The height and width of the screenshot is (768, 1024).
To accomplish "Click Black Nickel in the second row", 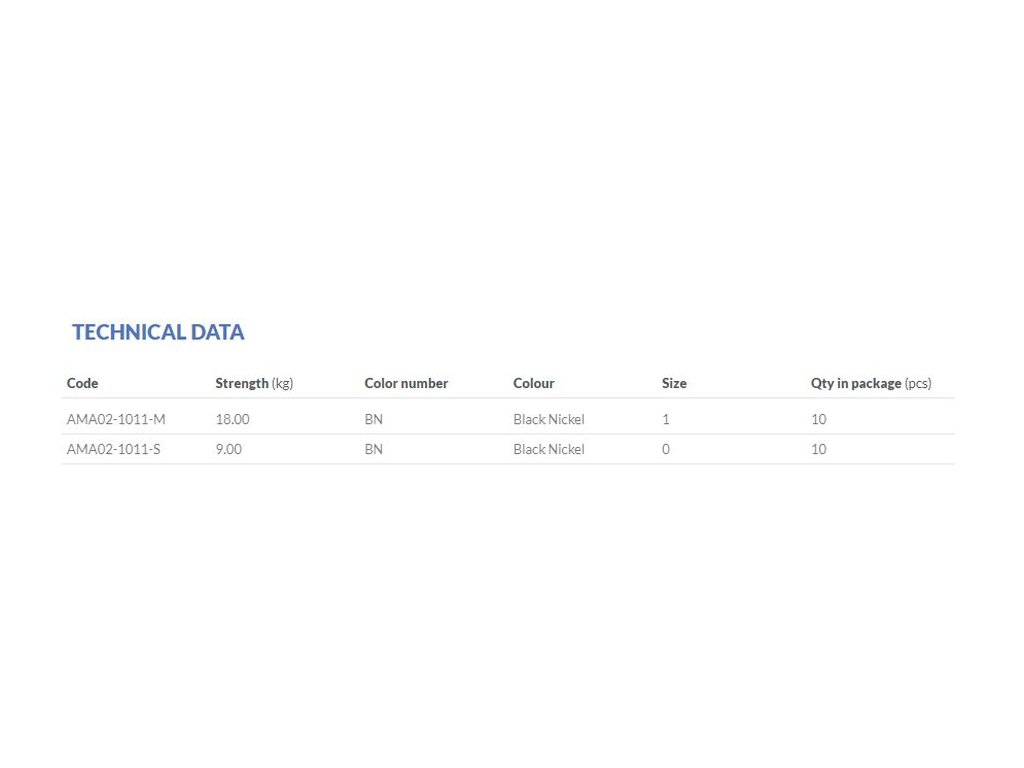I will (x=549, y=449).
